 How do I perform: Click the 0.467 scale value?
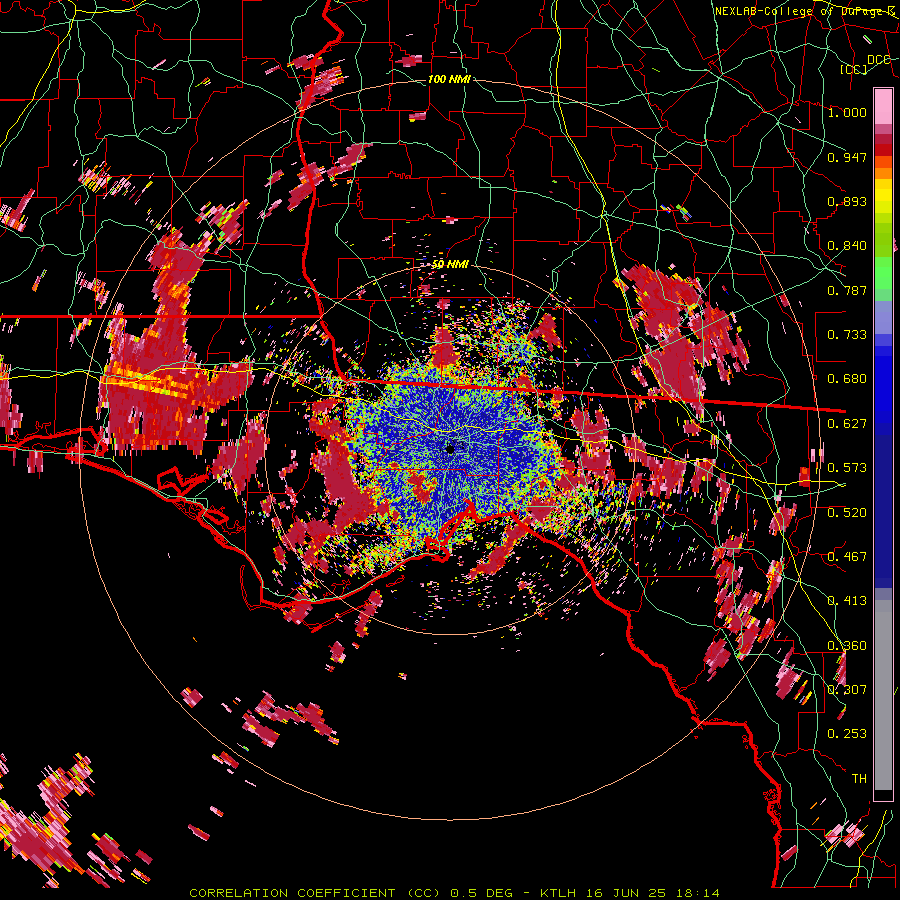pyautogui.click(x=847, y=557)
